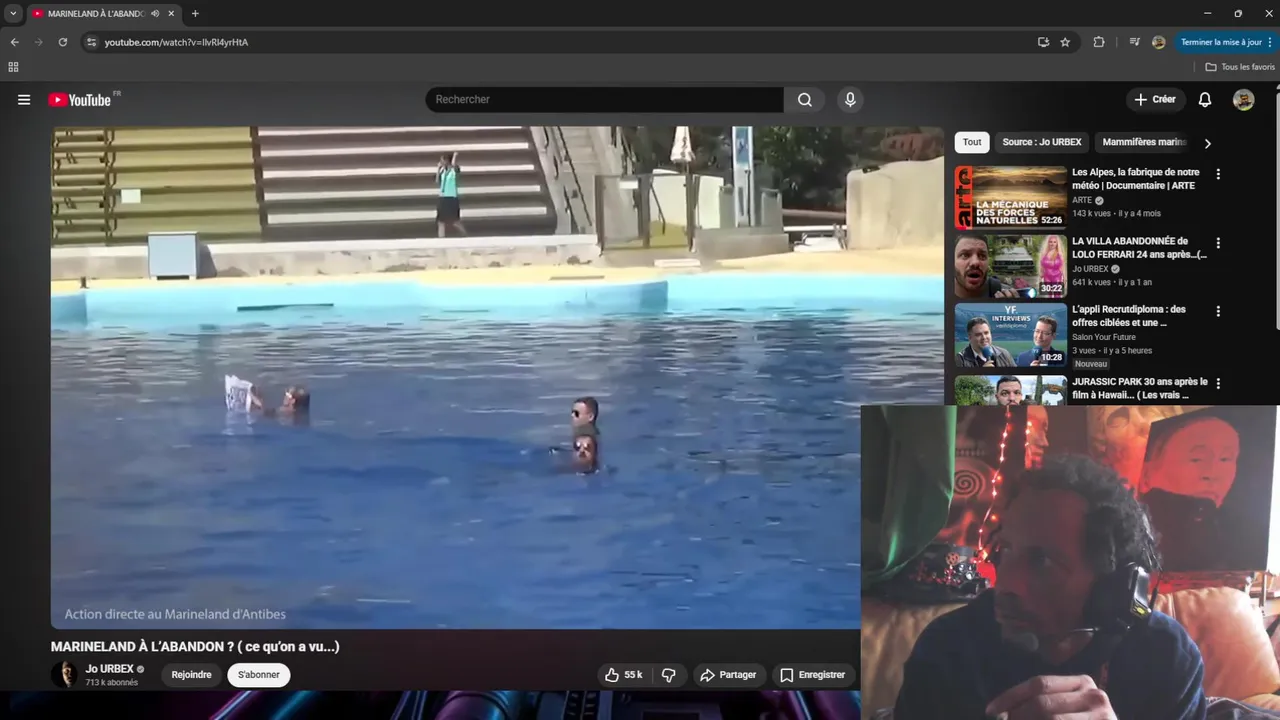
Task: View site information icon in address bar
Action: click(x=91, y=42)
